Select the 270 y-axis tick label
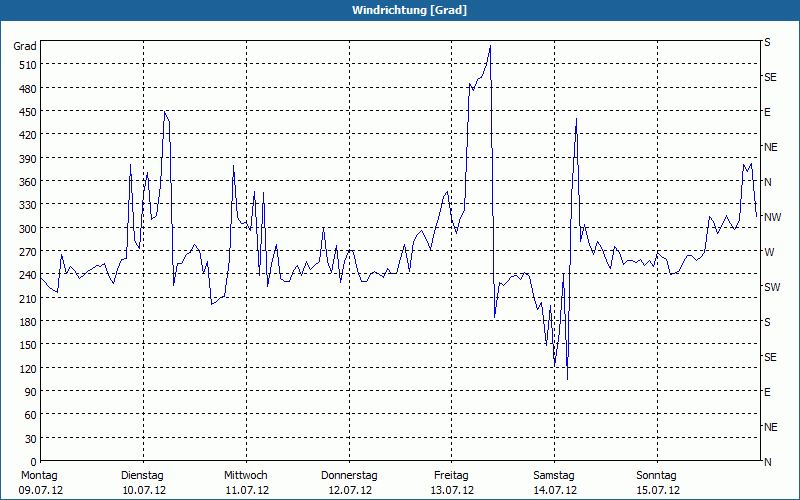800x500 pixels. (x=28, y=252)
